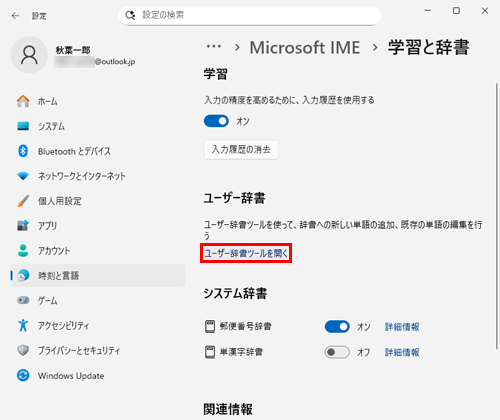Image resolution: width=500 pixels, height=420 pixels.
Task: Go to ネットワークとインターネット
Action: tap(98, 176)
